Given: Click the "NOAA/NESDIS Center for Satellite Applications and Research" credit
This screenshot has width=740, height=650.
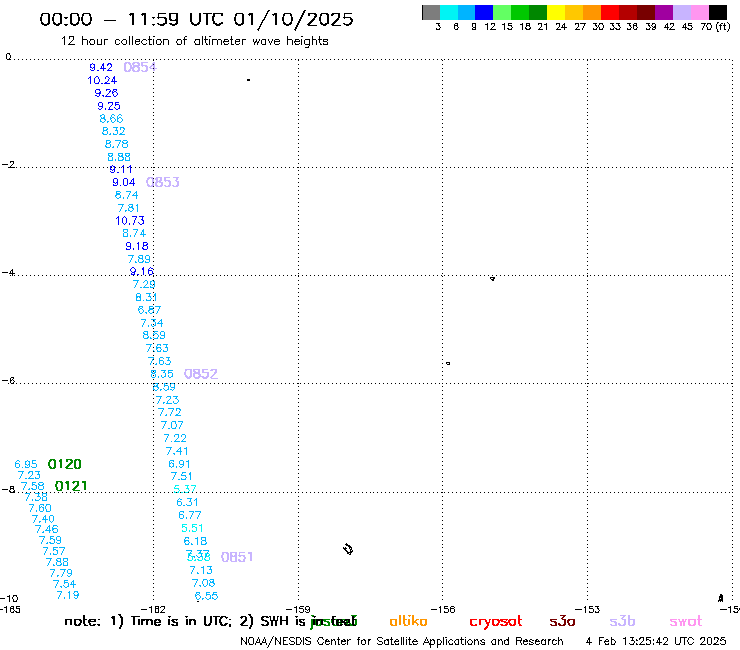Looking at the screenshot, I should (x=402, y=641).
